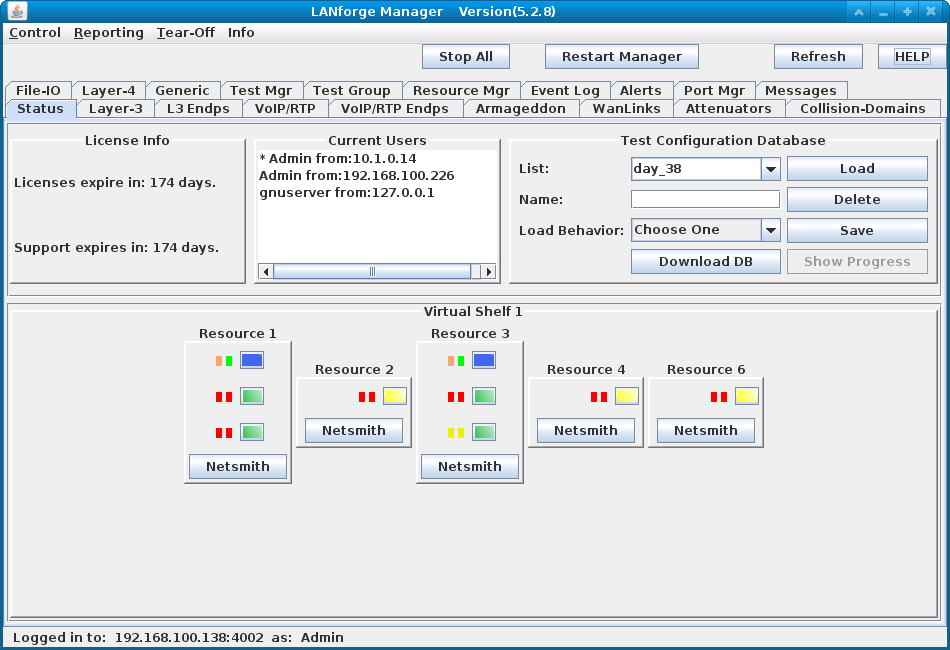Click Resource 2 red indicator lights
950x650 pixels.
tap(367, 397)
